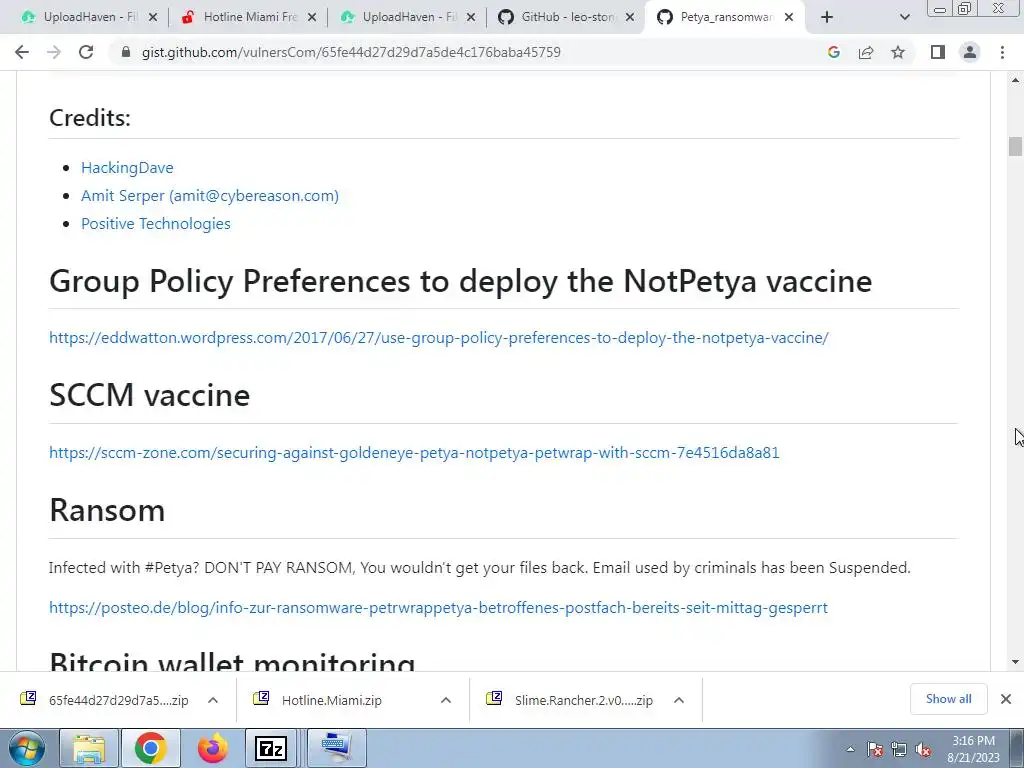
Task: Launch Firefox from the taskbar
Action: tap(213, 748)
